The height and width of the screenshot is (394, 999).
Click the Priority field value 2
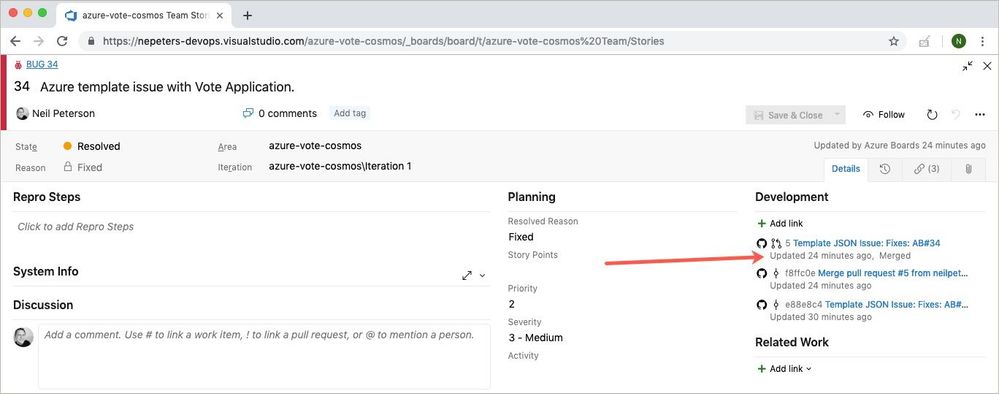point(512,304)
